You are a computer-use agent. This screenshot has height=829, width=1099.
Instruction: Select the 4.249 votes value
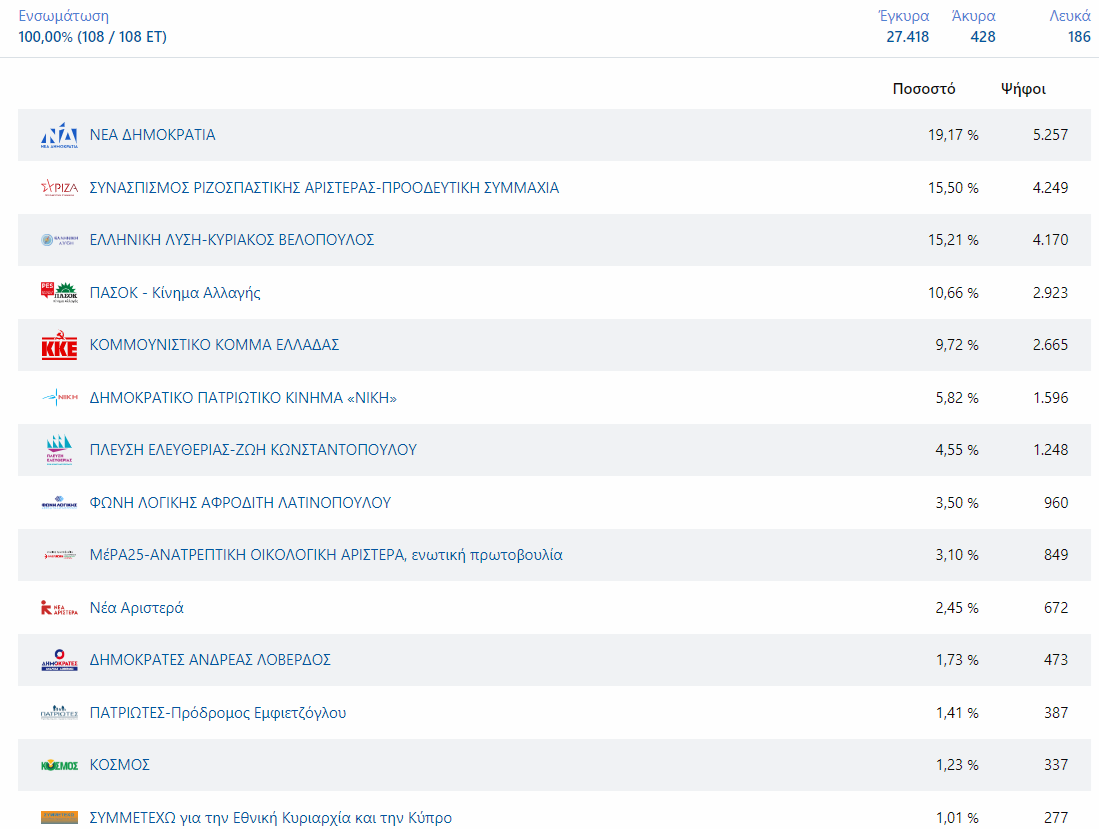[x=1050, y=188]
